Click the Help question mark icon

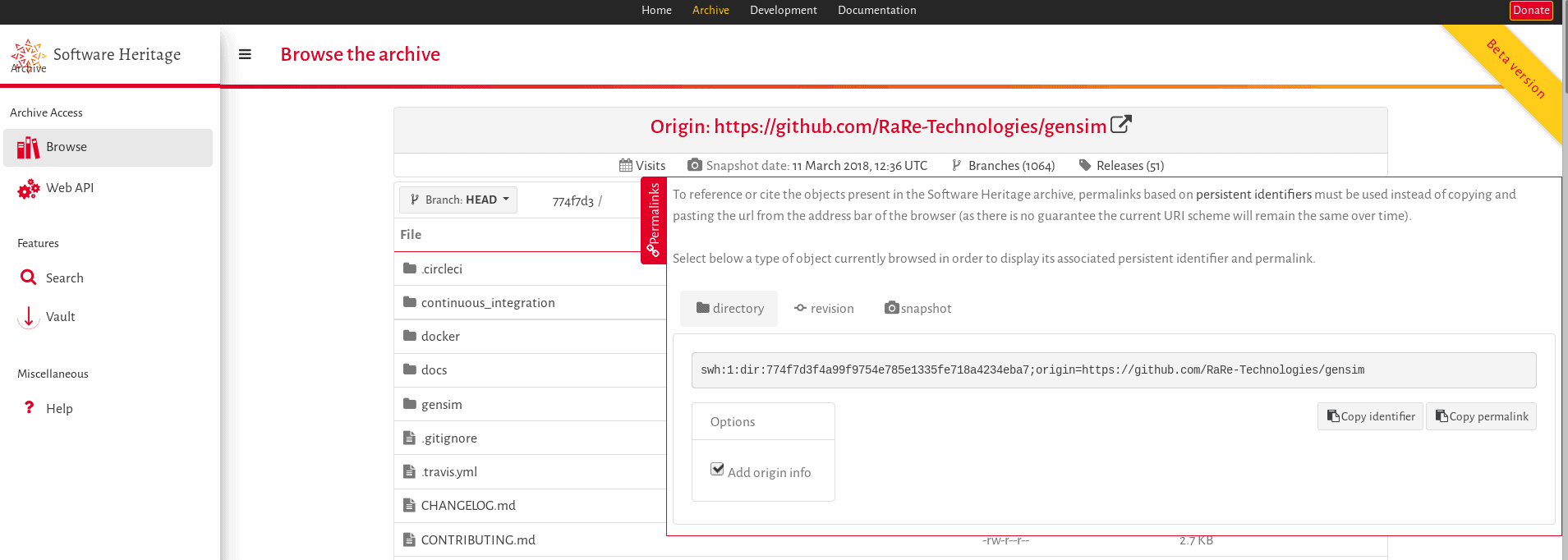pos(30,408)
